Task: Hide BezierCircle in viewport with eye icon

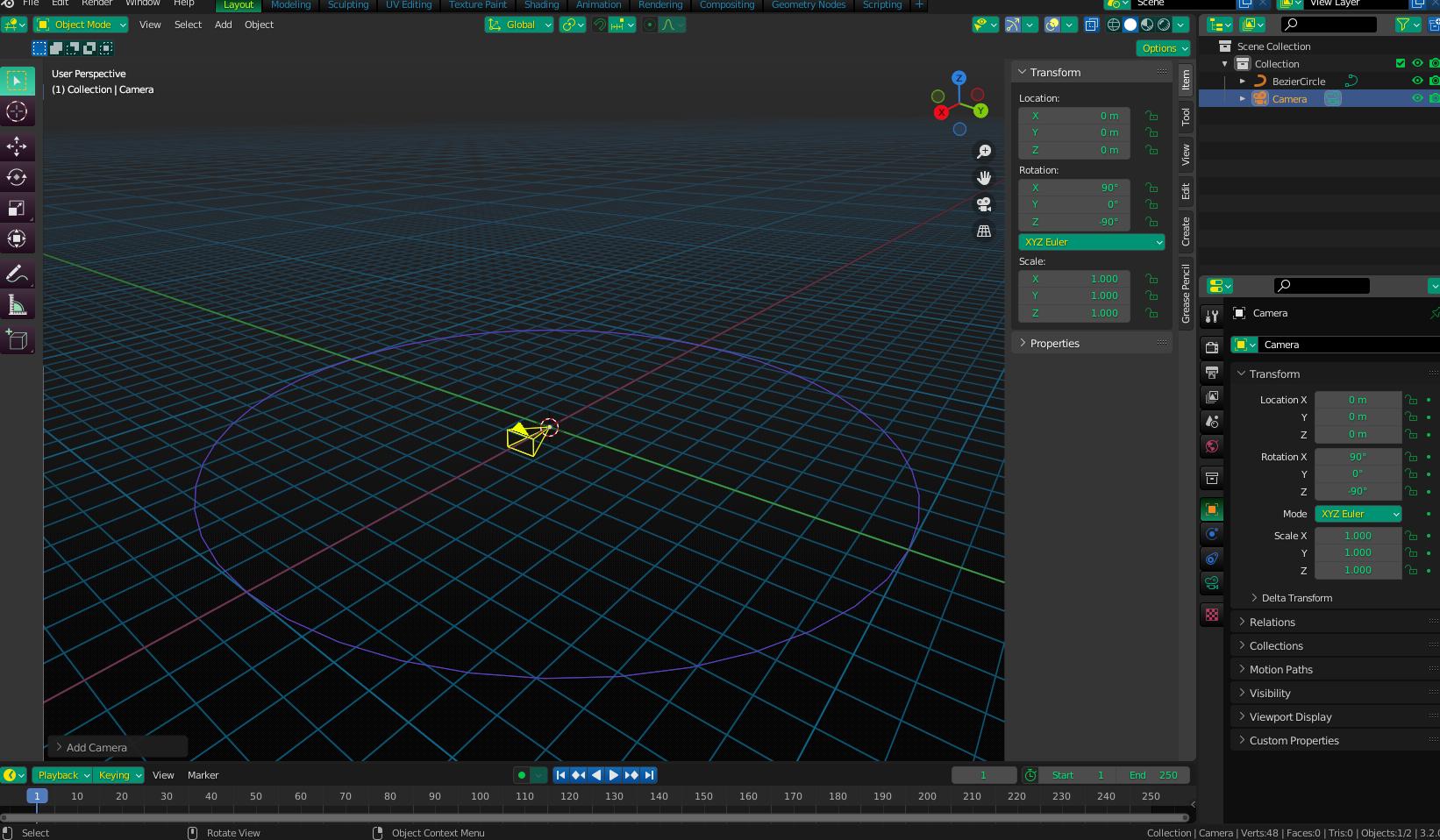Action: tap(1417, 81)
